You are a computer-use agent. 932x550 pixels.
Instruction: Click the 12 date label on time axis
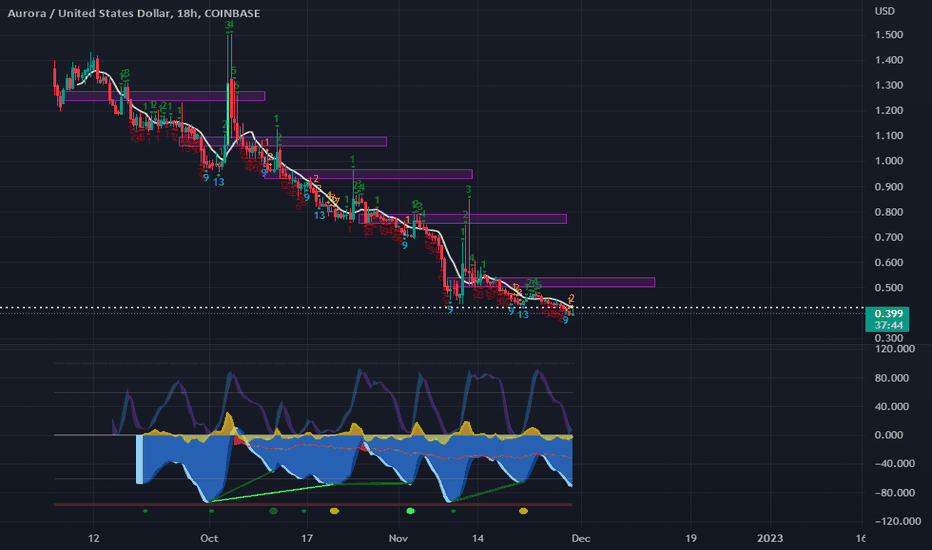[93, 538]
